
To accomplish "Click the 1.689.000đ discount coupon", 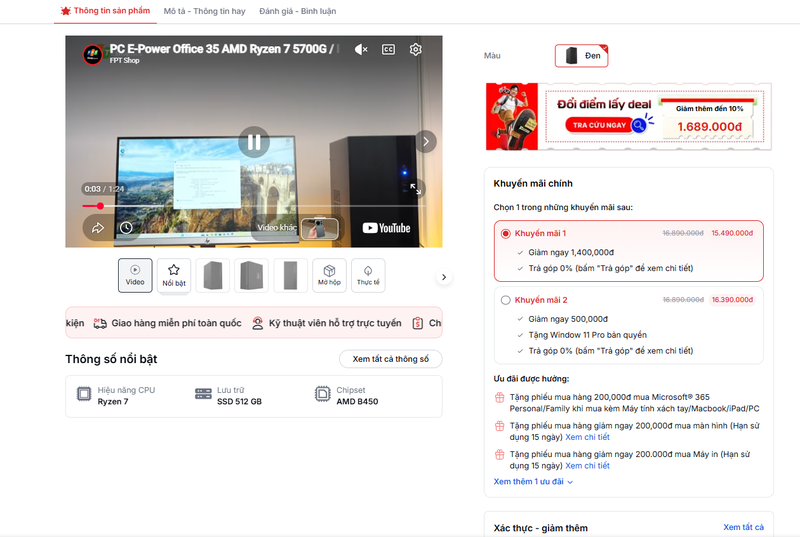I will click(709, 120).
